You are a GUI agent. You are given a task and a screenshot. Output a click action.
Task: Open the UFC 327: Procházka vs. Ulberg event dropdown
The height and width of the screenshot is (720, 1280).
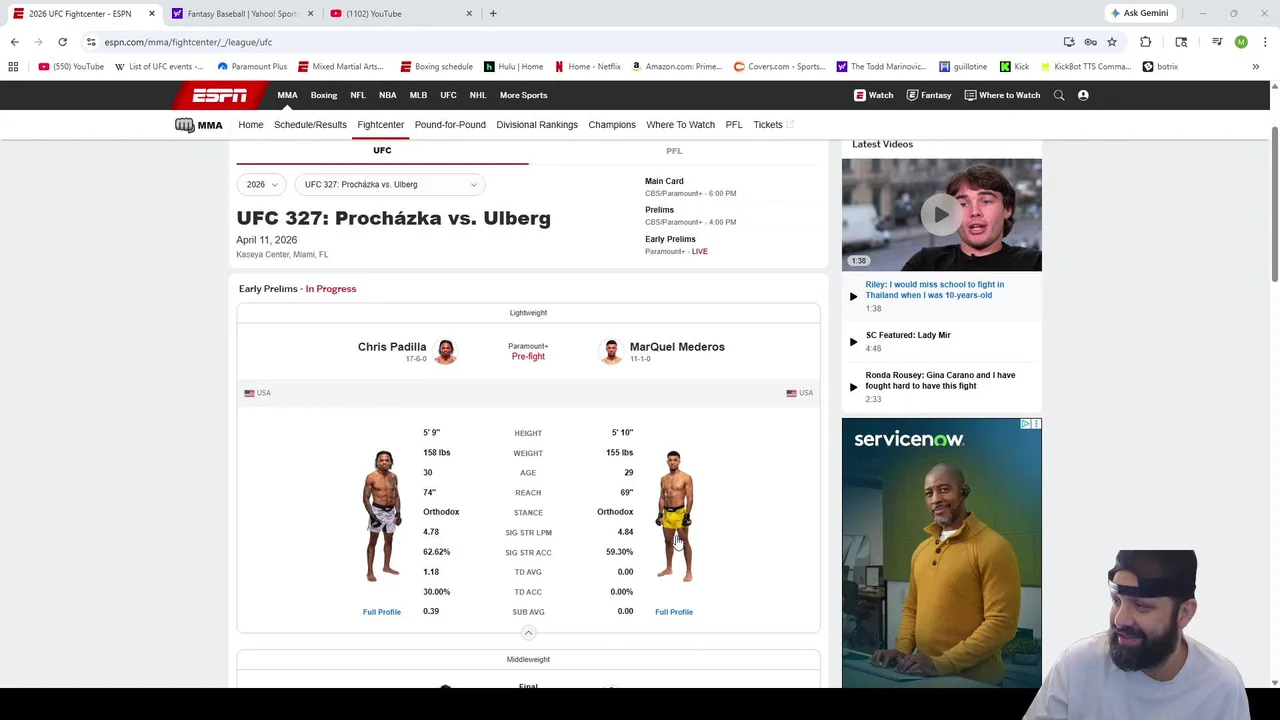[390, 184]
